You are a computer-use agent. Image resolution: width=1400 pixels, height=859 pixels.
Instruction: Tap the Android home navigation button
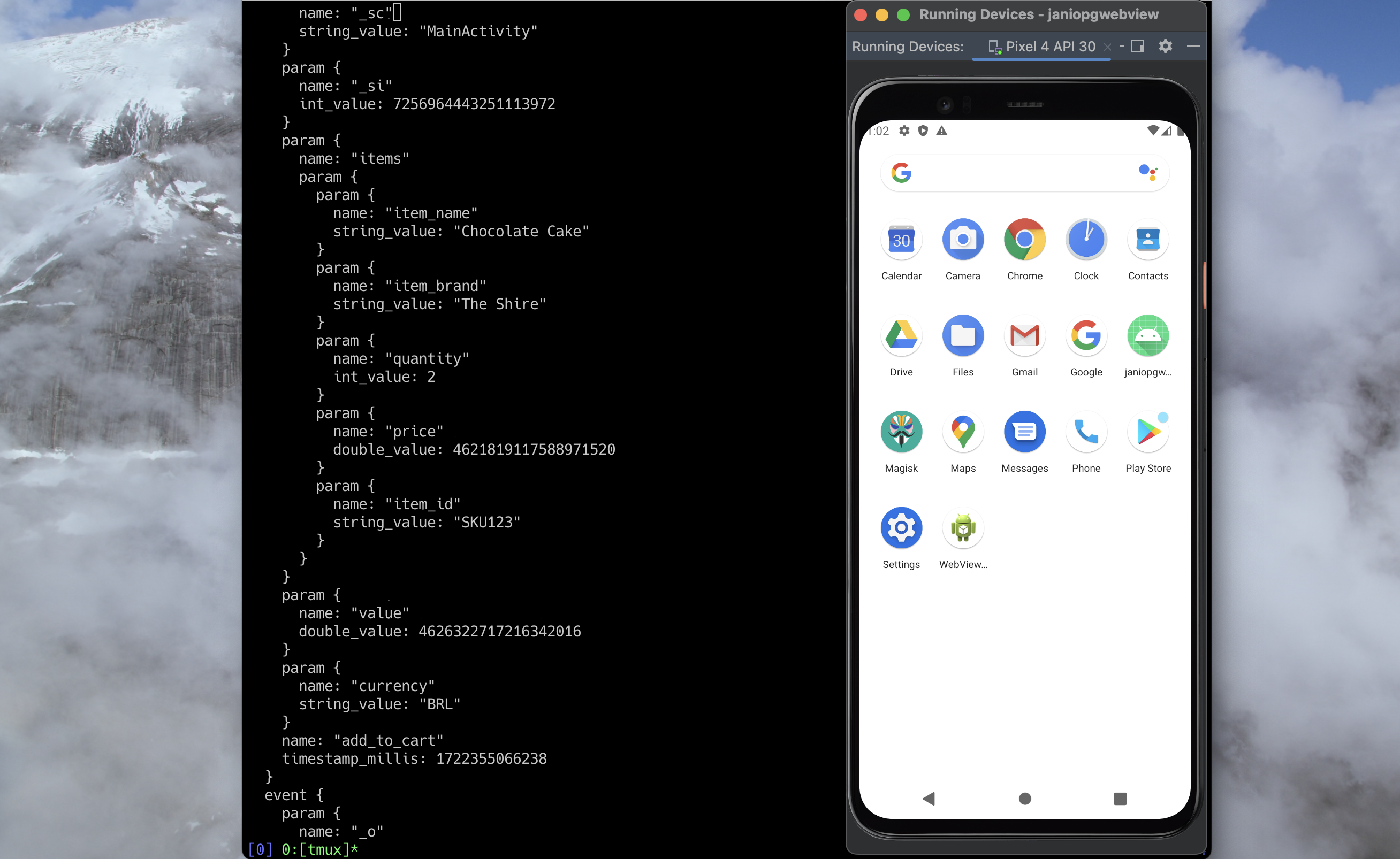1024,798
